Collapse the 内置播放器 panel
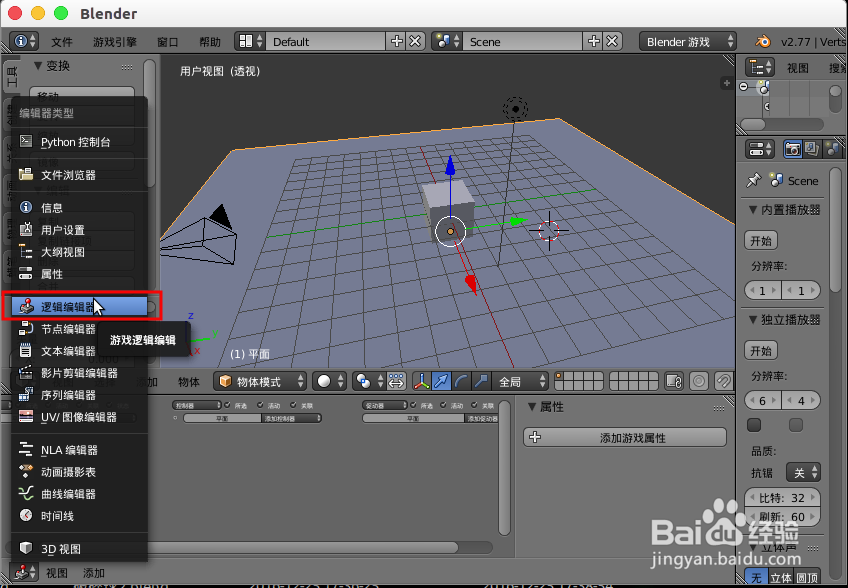 point(752,209)
